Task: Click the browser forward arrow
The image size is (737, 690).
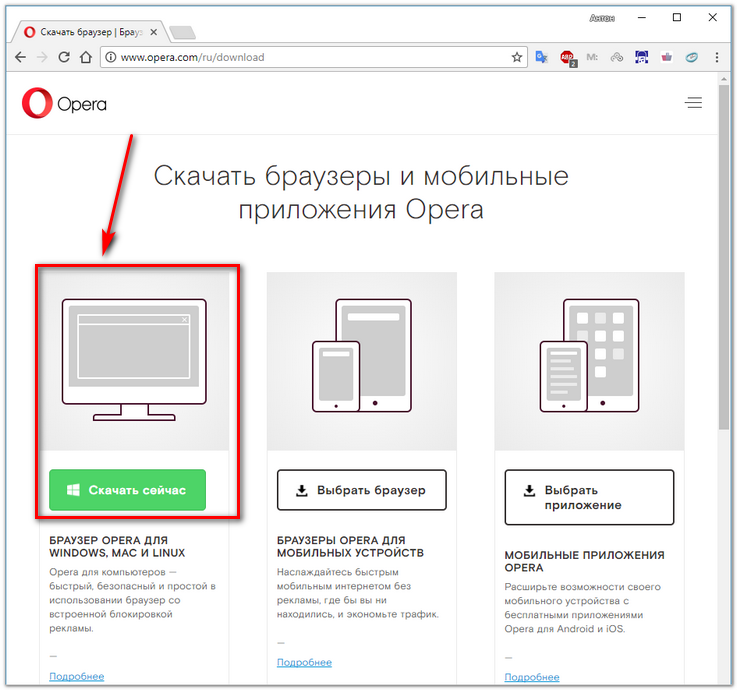Action: click(x=42, y=57)
